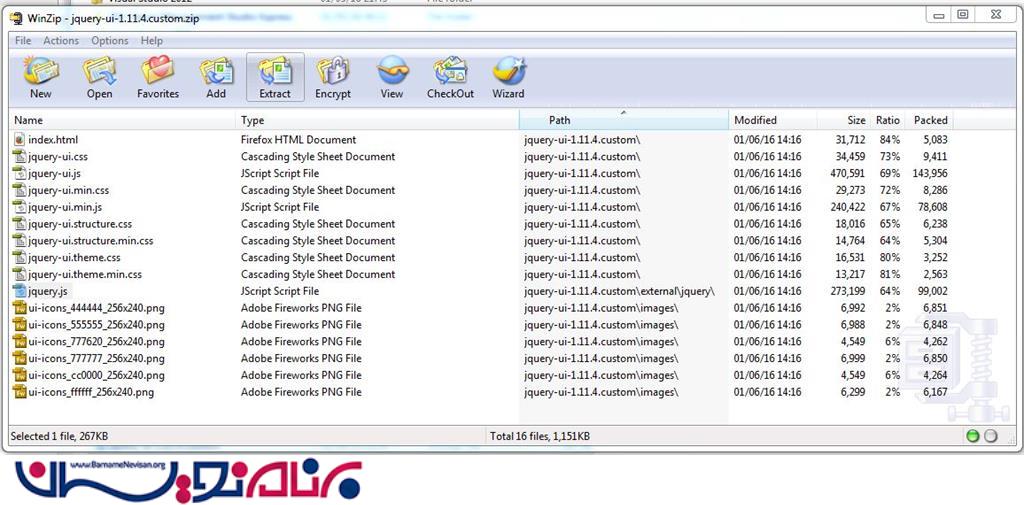
Task: Click the size value 18,016
Action: pyautogui.click(x=848, y=224)
